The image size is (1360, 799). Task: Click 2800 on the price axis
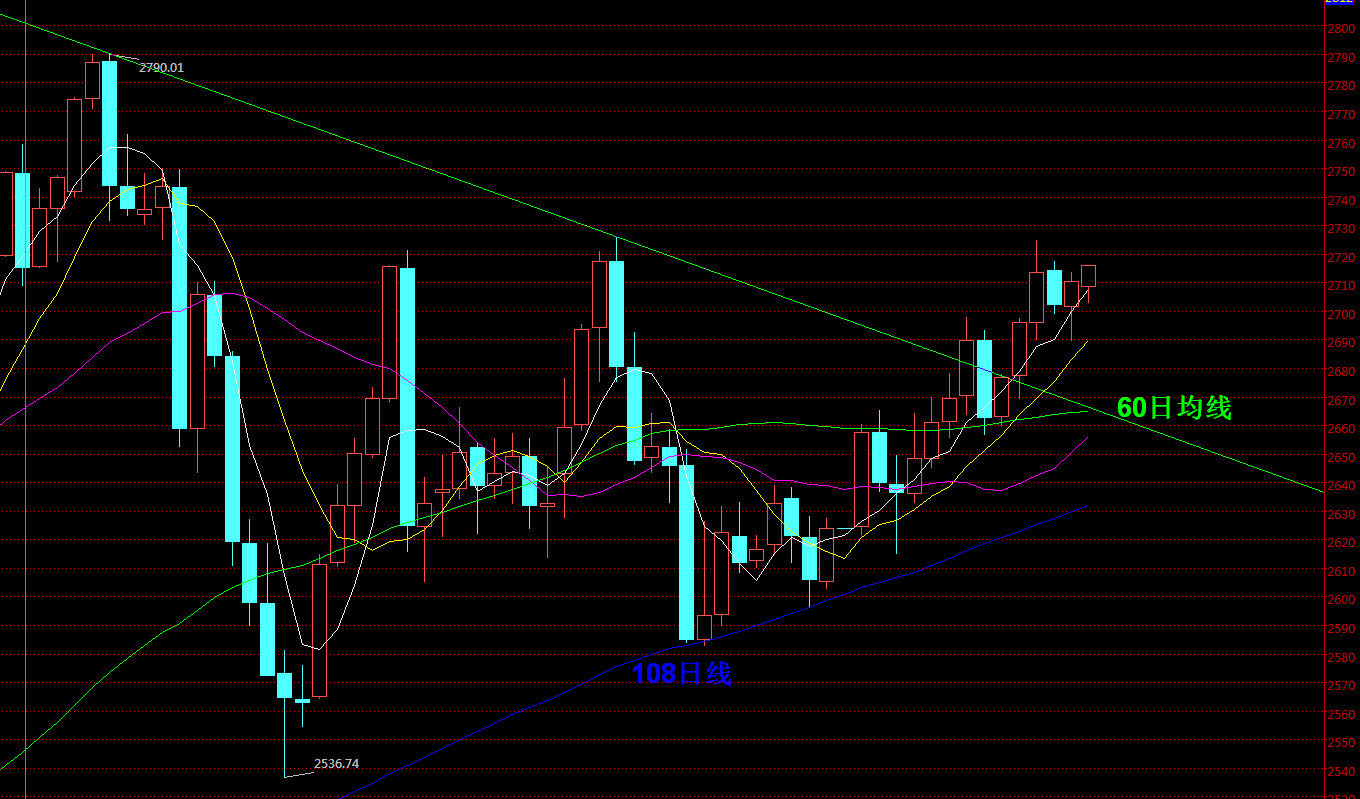tap(1341, 29)
